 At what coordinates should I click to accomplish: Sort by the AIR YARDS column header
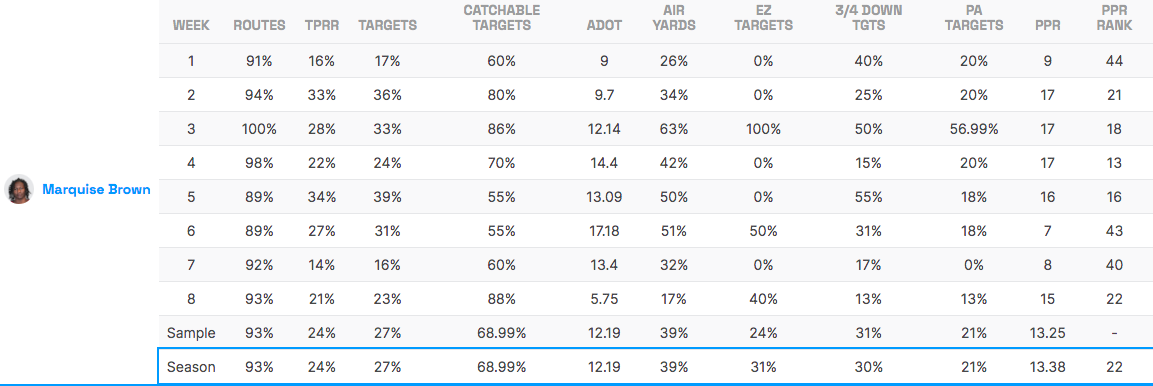(672, 18)
